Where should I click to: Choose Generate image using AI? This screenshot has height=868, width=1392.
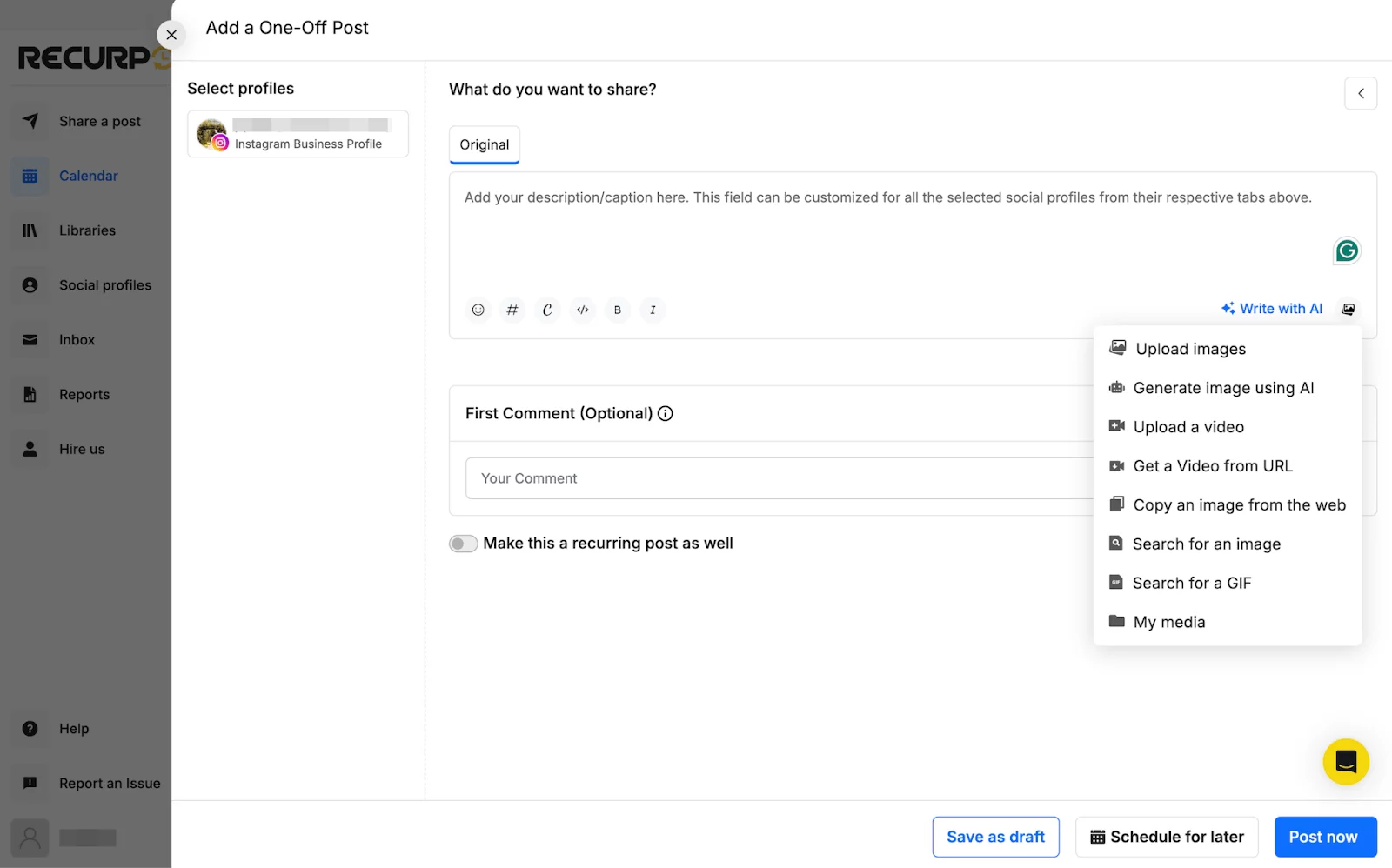[1223, 387]
